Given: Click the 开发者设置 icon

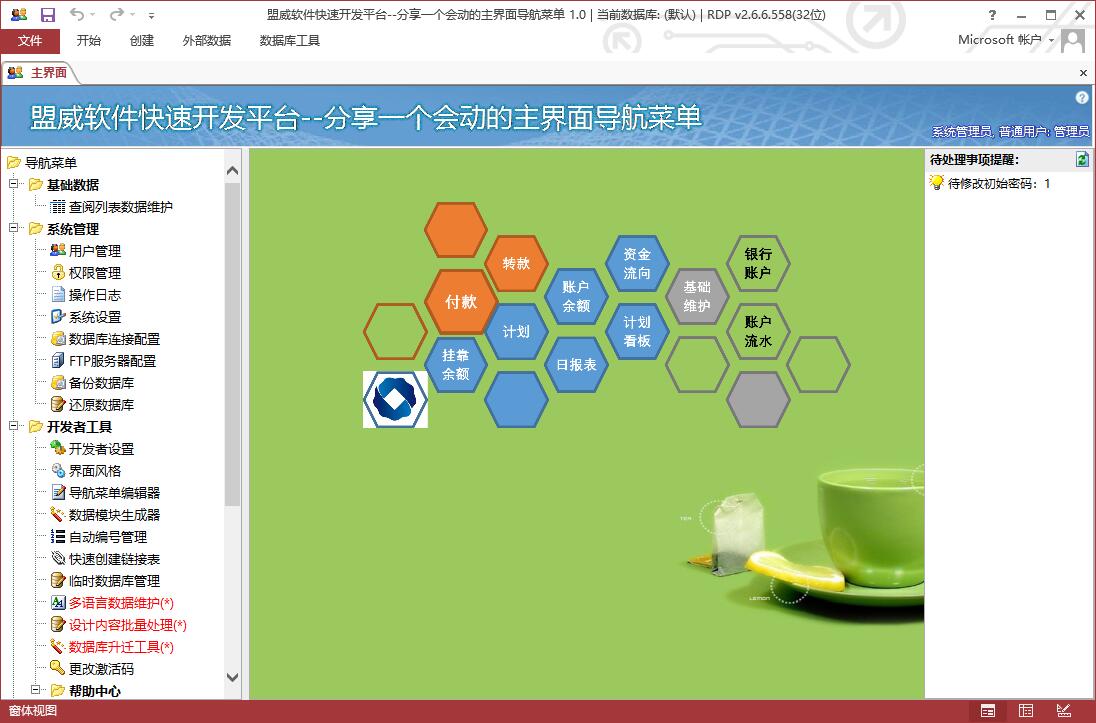Looking at the screenshot, I should (58, 448).
